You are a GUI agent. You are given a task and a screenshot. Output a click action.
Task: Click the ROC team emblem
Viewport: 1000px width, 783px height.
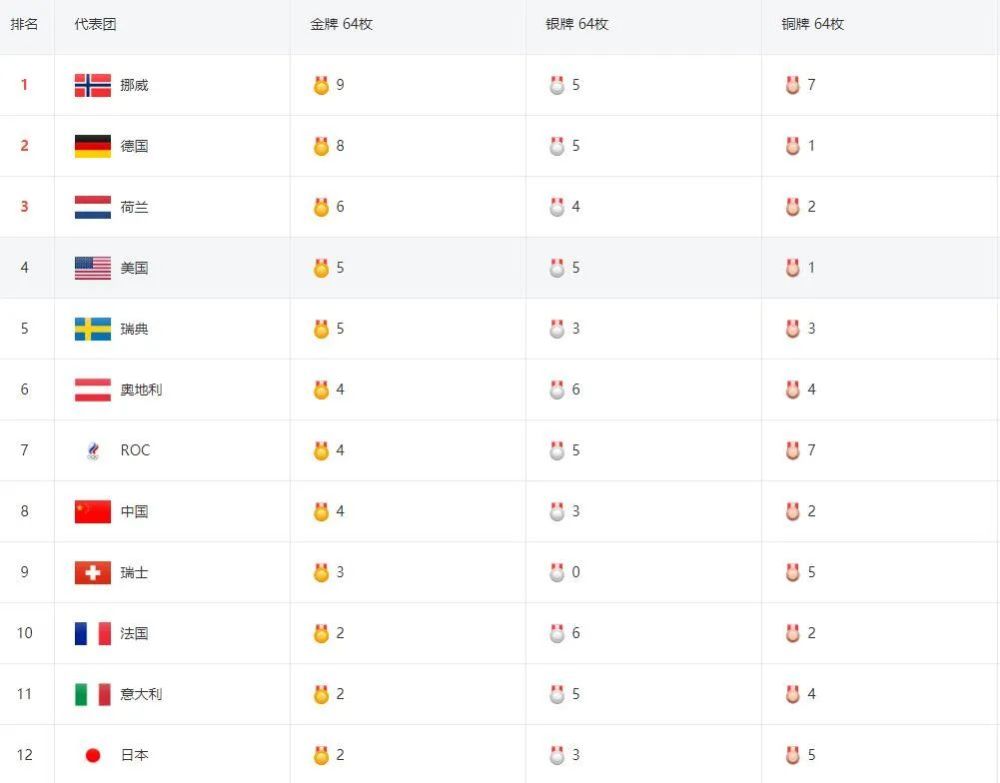pyautogui.click(x=93, y=451)
